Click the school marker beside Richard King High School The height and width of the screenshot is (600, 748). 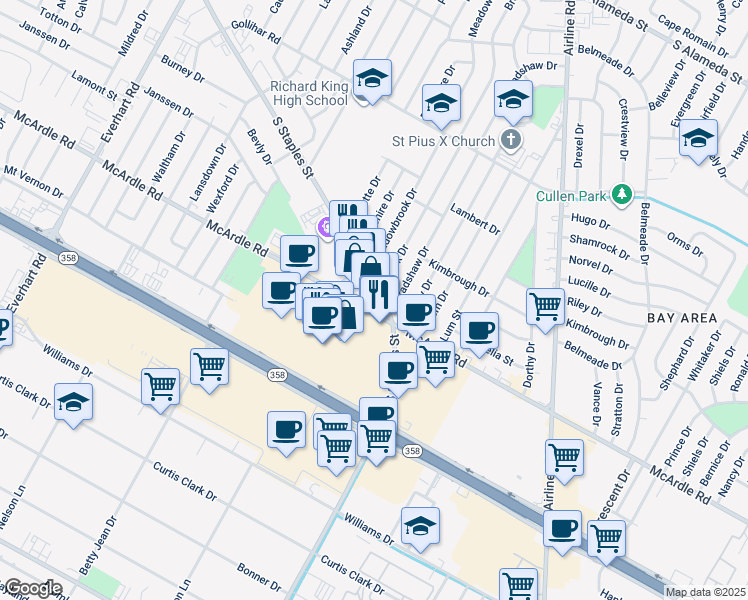(x=372, y=79)
